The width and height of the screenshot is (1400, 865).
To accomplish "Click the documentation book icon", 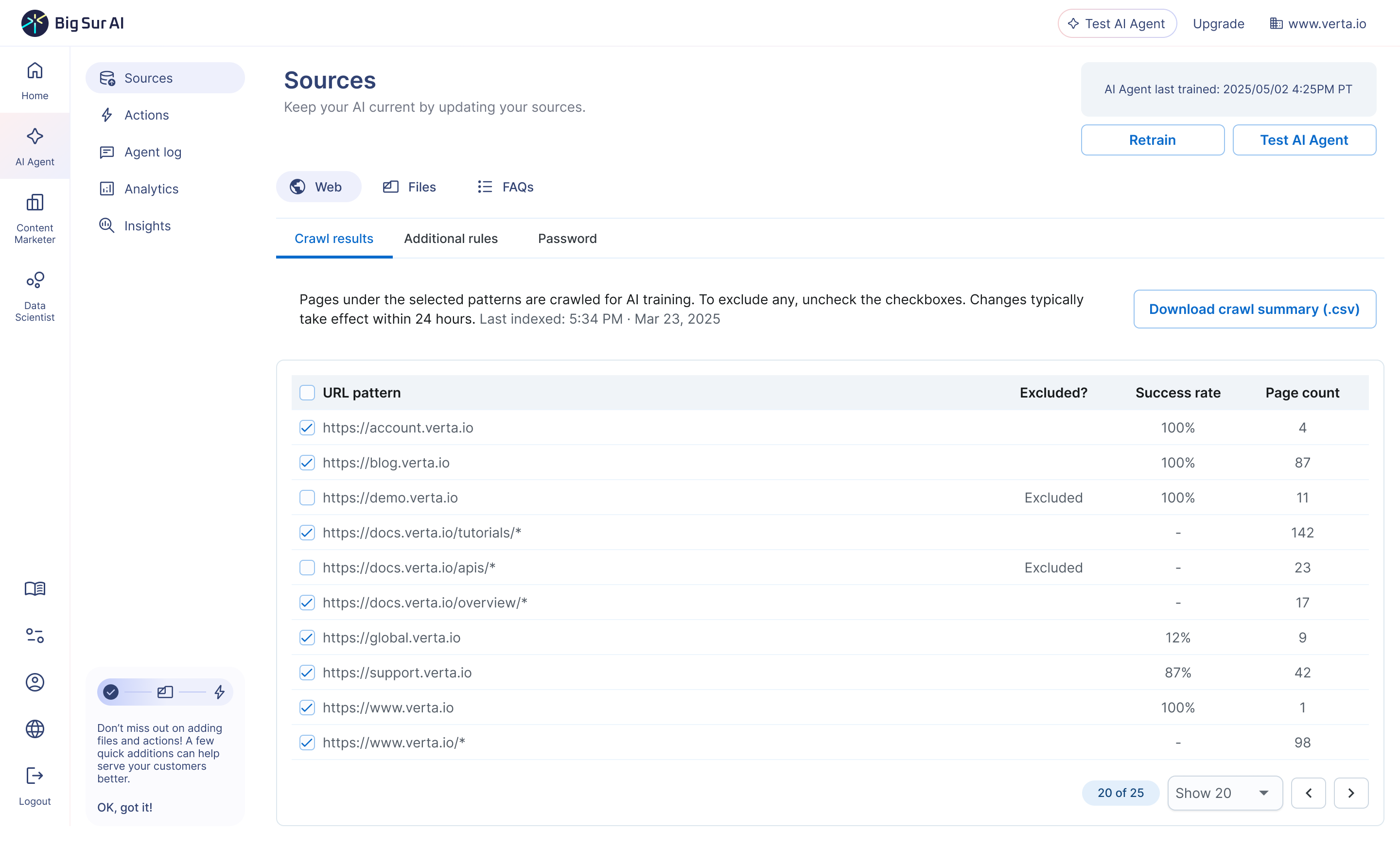I will pyautogui.click(x=35, y=588).
